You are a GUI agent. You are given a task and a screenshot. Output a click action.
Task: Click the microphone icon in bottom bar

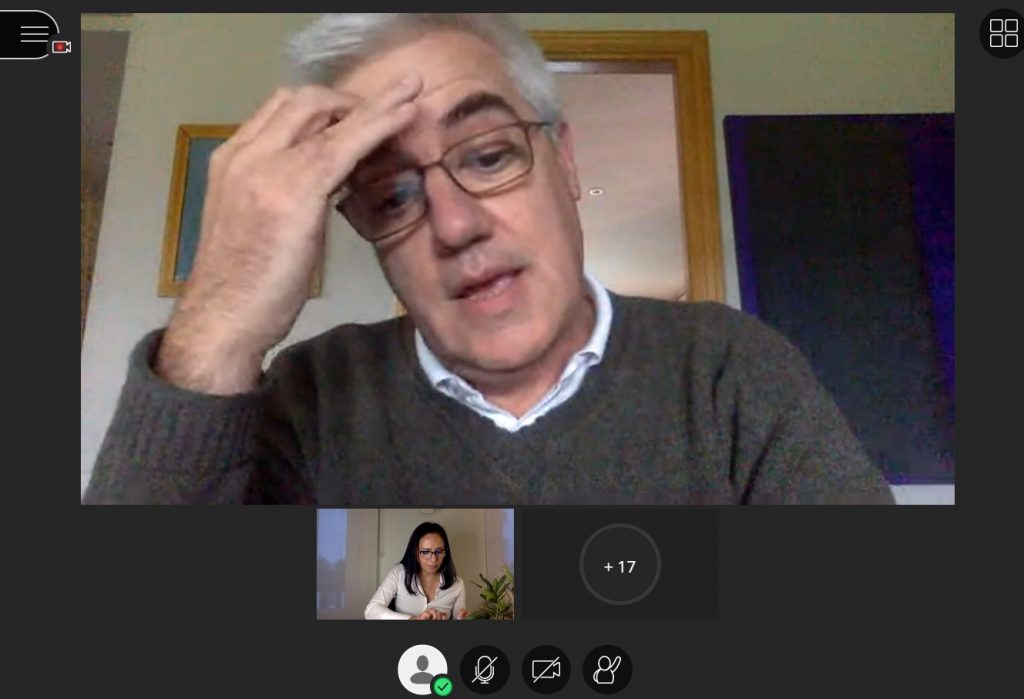pyautogui.click(x=485, y=670)
